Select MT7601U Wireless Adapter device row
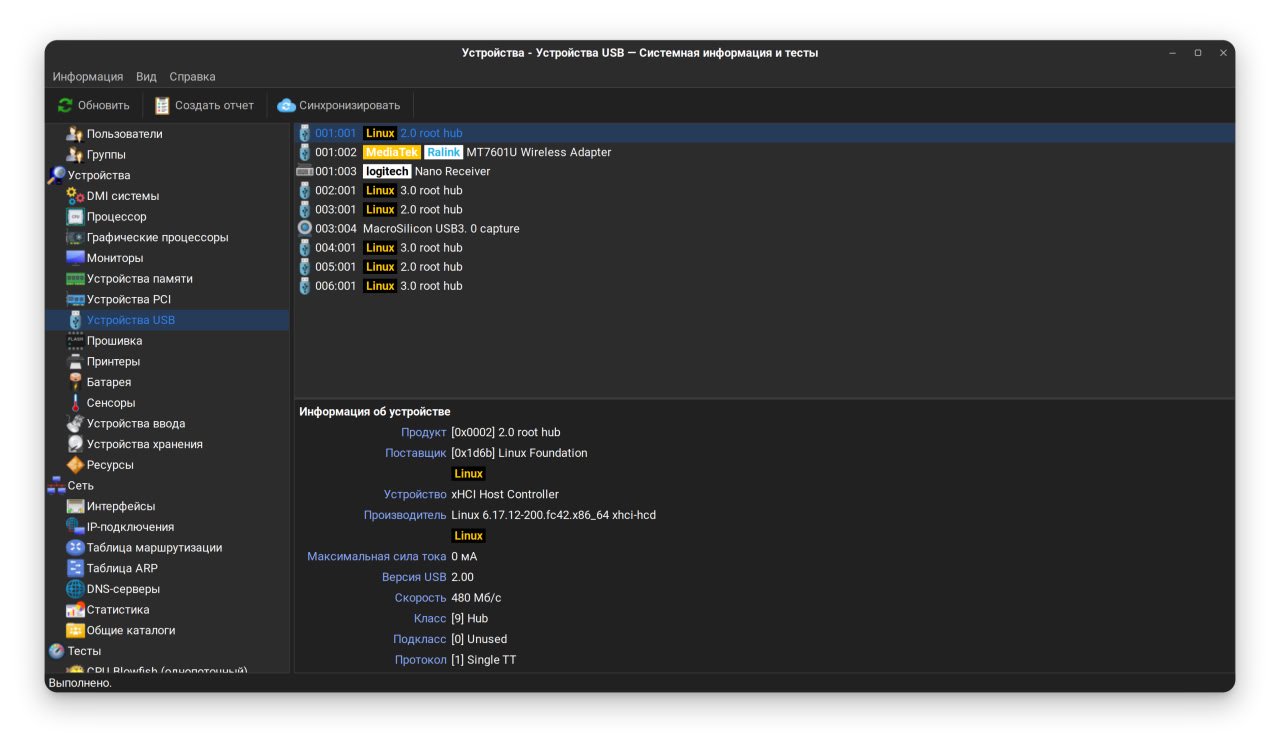 click(538, 153)
